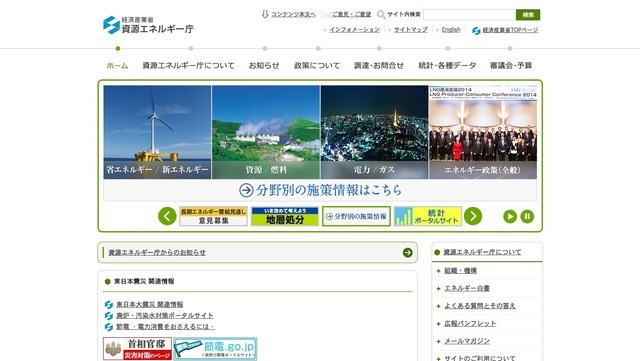Open the 組織・機構 sidebar link
This screenshot has width=640, height=361.
click(460, 271)
